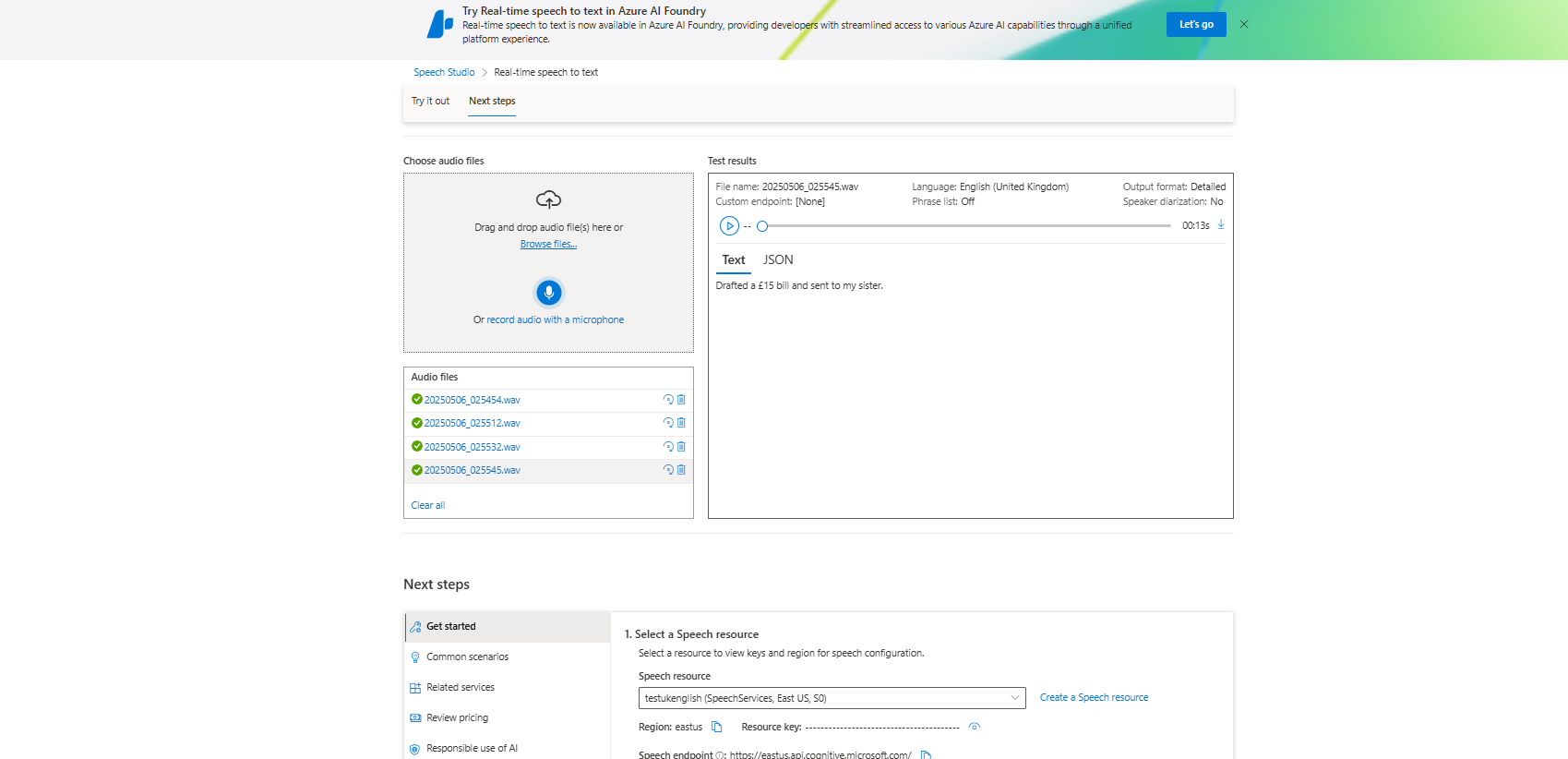The width and height of the screenshot is (1568, 759).
Task: Switch to the Try it out tab
Action: coord(430,101)
